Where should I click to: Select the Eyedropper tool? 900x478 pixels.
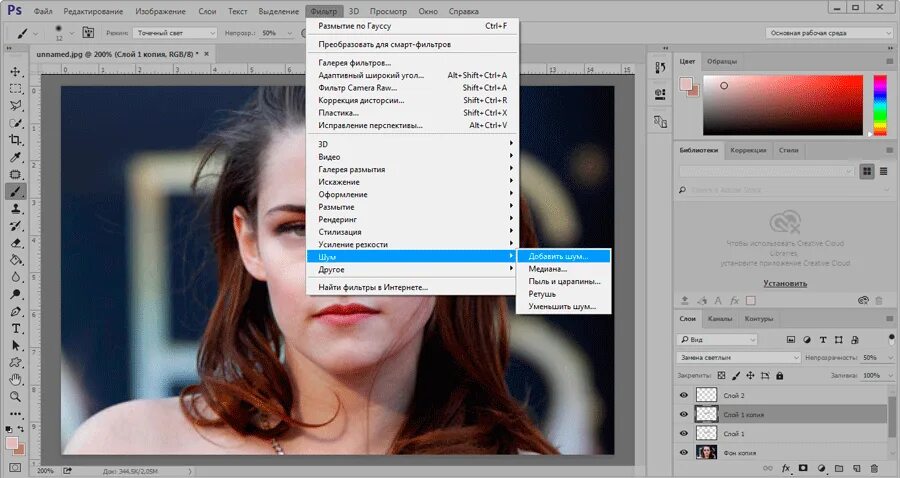(15, 157)
